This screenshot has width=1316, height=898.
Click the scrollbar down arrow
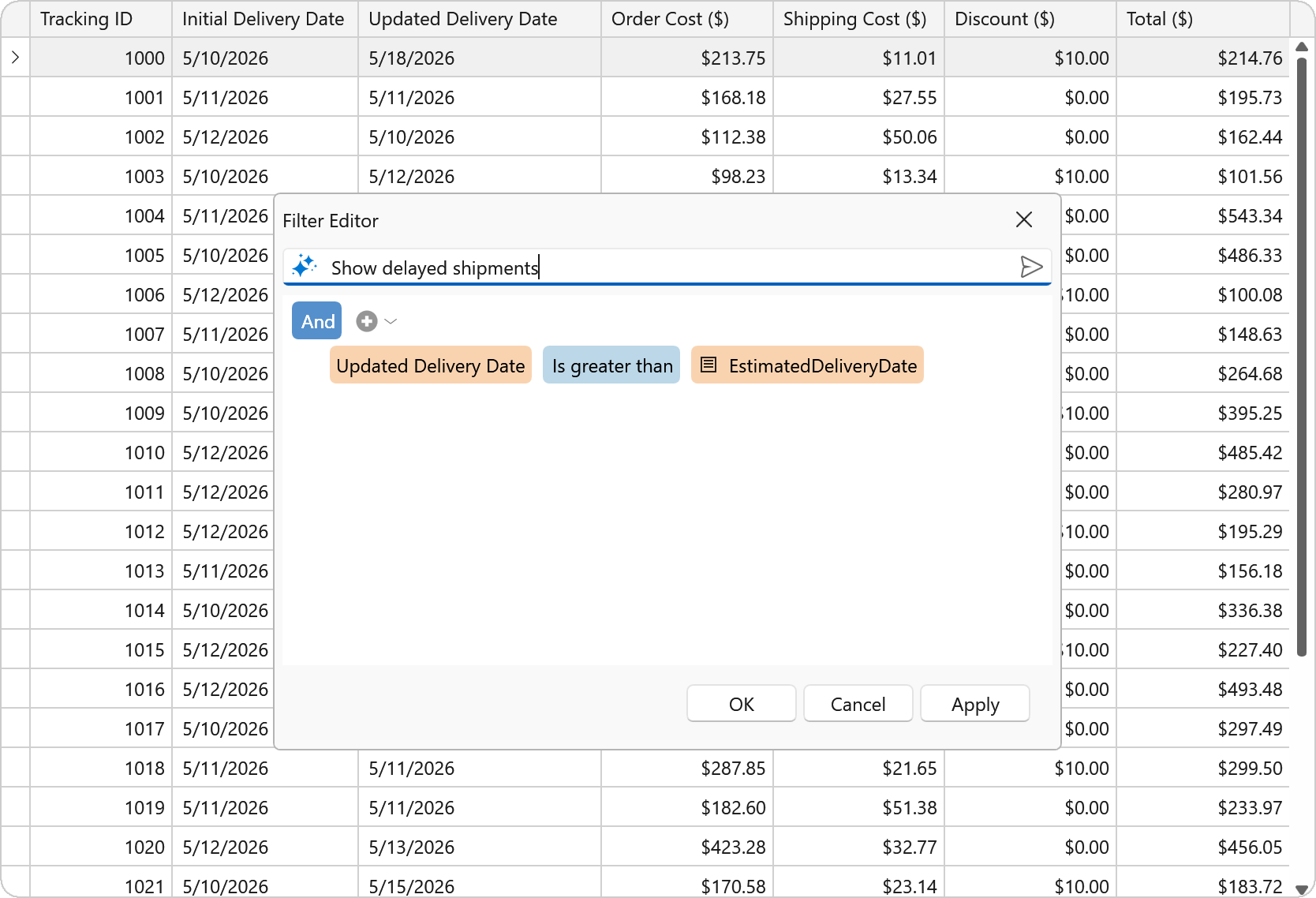[1302, 889]
